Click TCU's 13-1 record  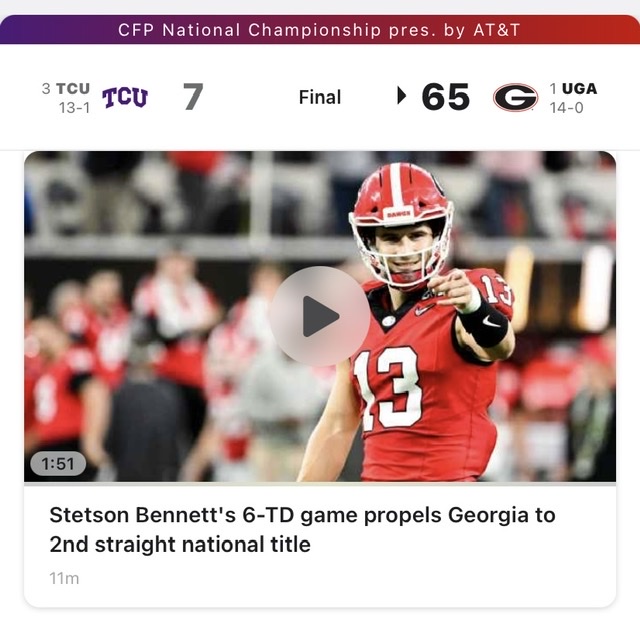pyautogui.click(x=74, y=108)
